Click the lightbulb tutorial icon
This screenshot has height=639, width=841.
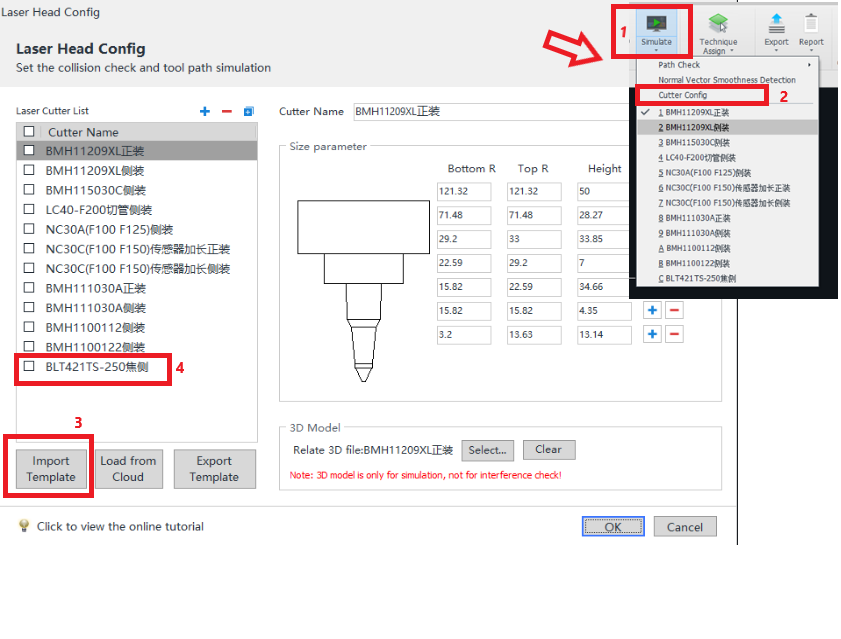tap(24, 526)
